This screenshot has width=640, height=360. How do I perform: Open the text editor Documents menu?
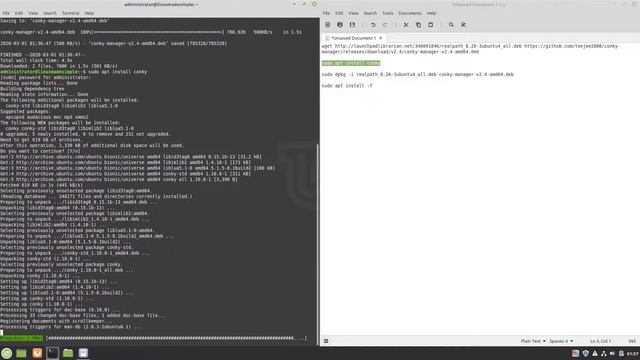coord(410,13)
